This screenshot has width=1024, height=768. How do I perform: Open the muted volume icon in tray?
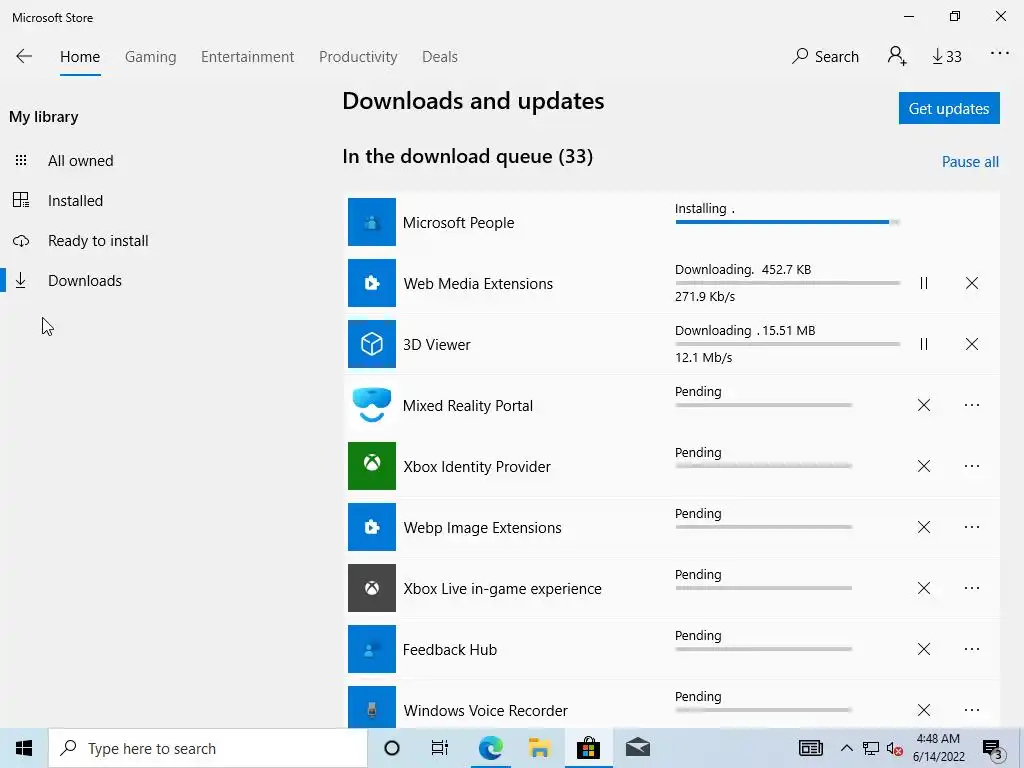click(x=895, y=749)
